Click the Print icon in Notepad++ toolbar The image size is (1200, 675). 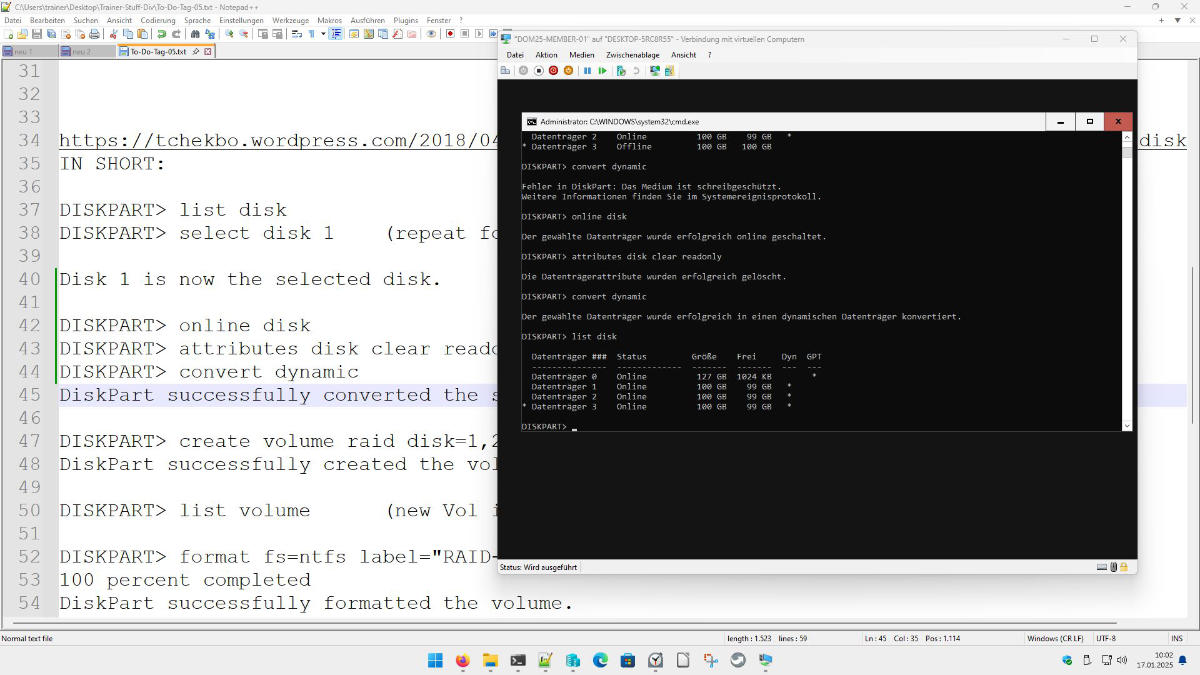(94, 33)
